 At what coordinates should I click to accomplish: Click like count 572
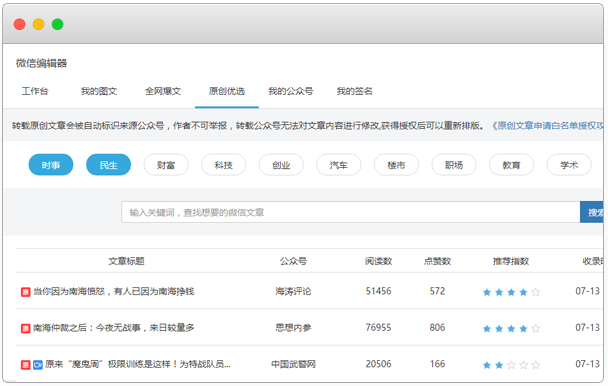(x=437, y=291)
